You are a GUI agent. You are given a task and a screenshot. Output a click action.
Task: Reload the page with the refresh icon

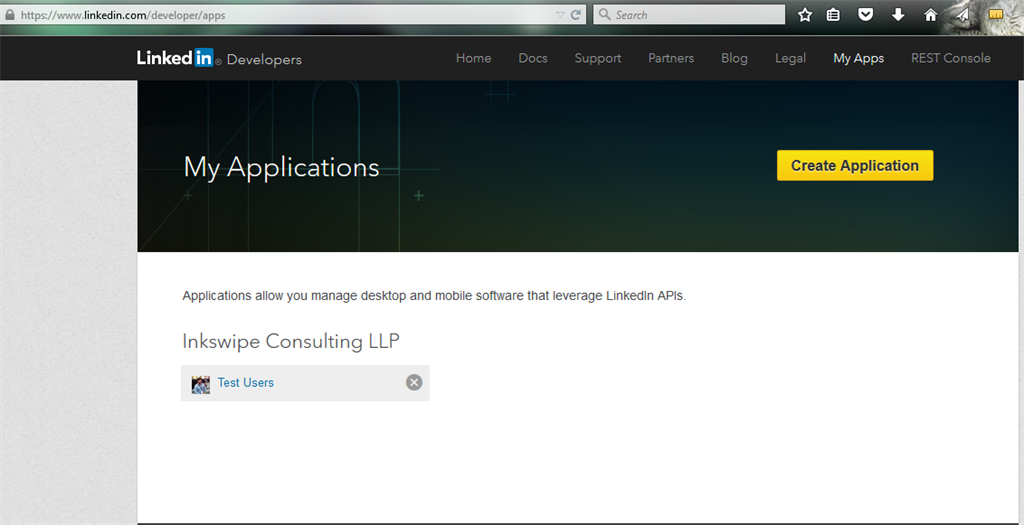click(x=575, y=15)
